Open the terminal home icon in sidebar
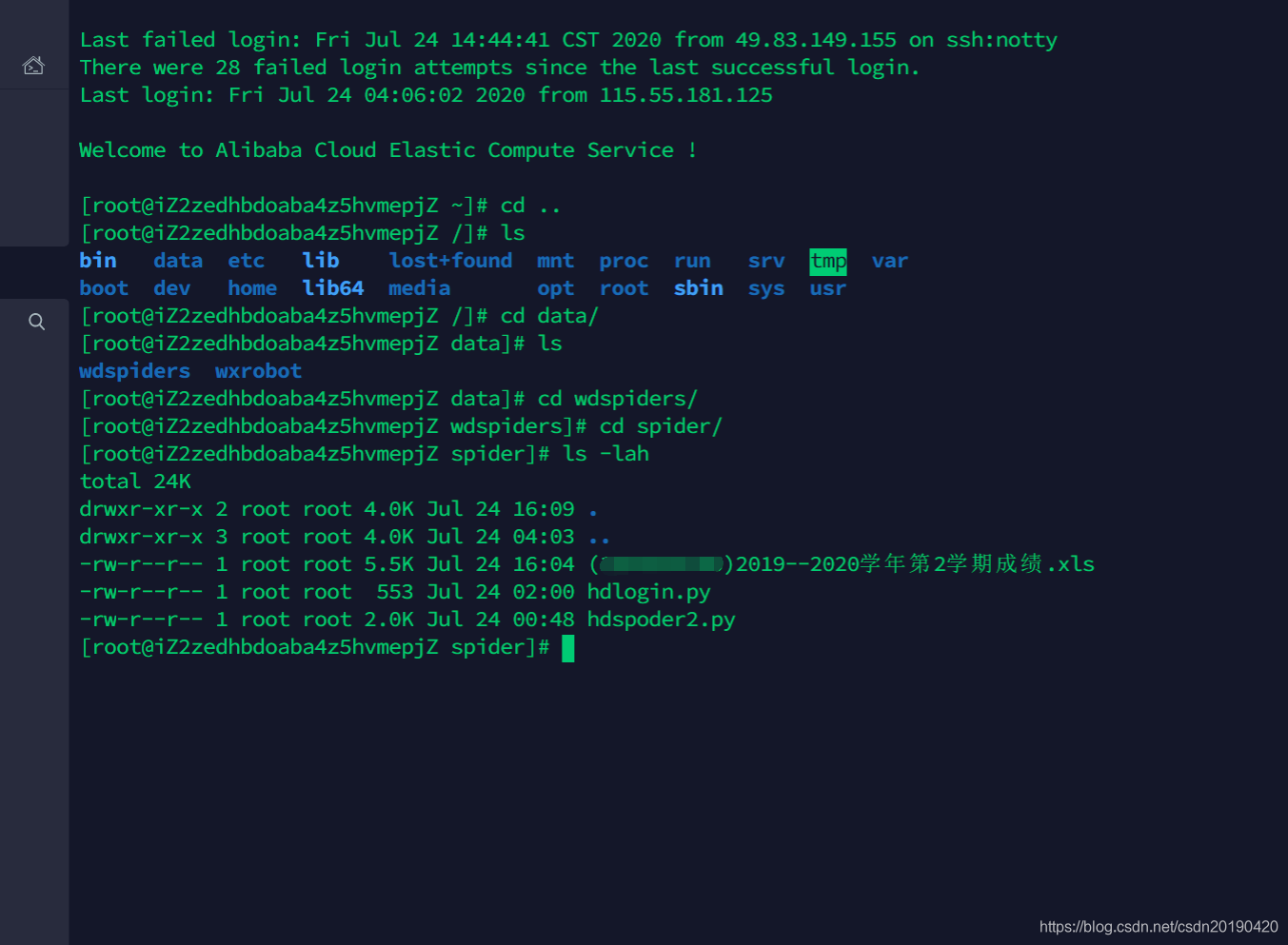Image resolution: width=1288 pixels, height=945 pixels. click(x=33, y=66)
